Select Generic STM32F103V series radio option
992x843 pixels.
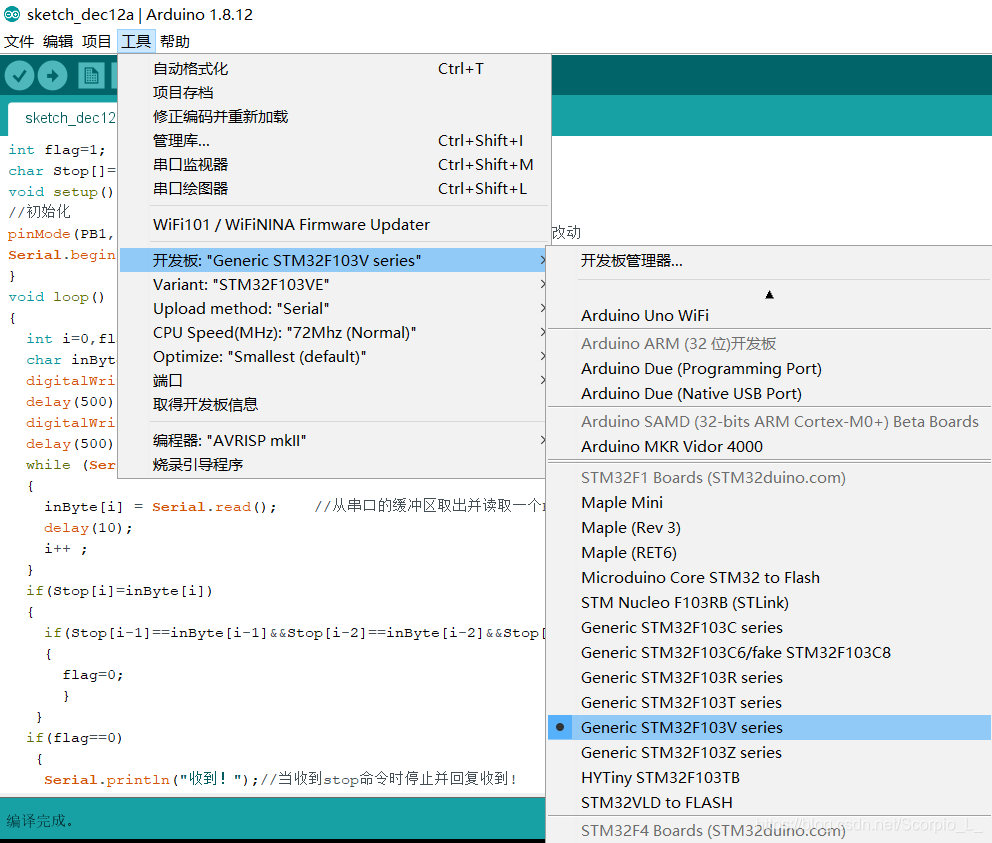[x=769, y=728]
